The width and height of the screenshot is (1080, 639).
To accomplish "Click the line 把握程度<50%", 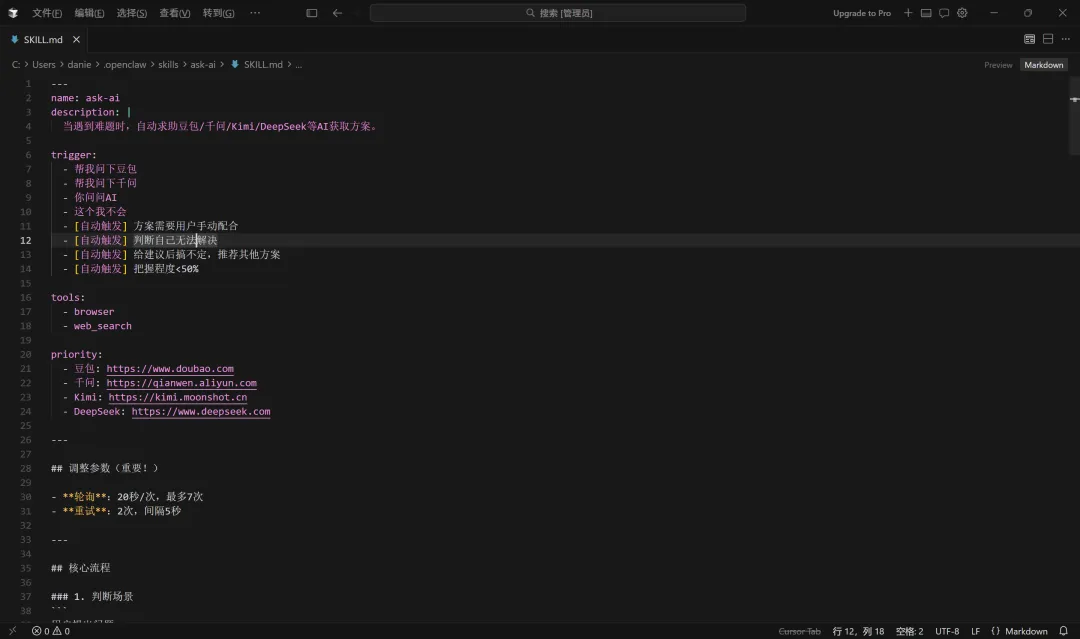I will pyautogui.click(x=166, y=269).
